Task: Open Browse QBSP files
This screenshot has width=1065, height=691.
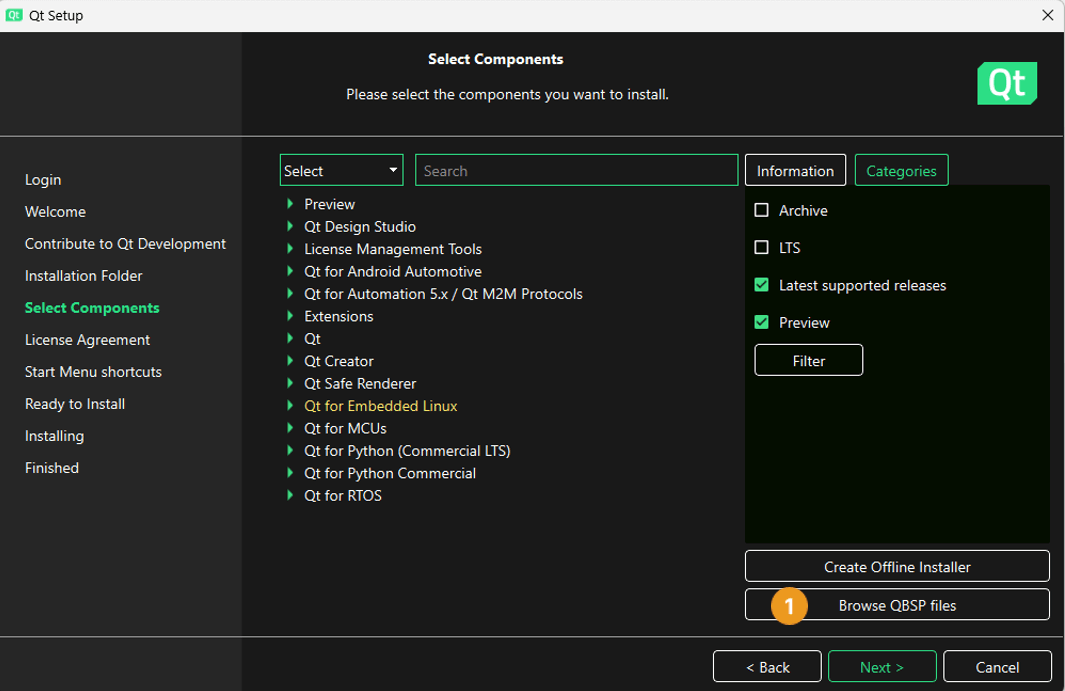Action: 896,605
